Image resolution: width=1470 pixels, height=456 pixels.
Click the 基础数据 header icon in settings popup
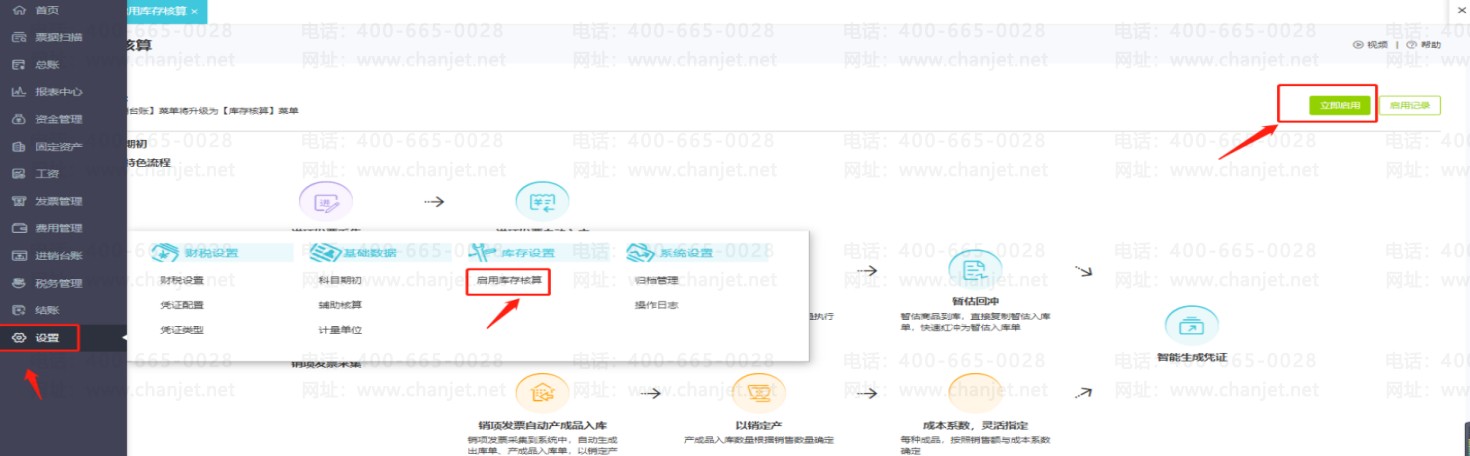pos(325,252)
